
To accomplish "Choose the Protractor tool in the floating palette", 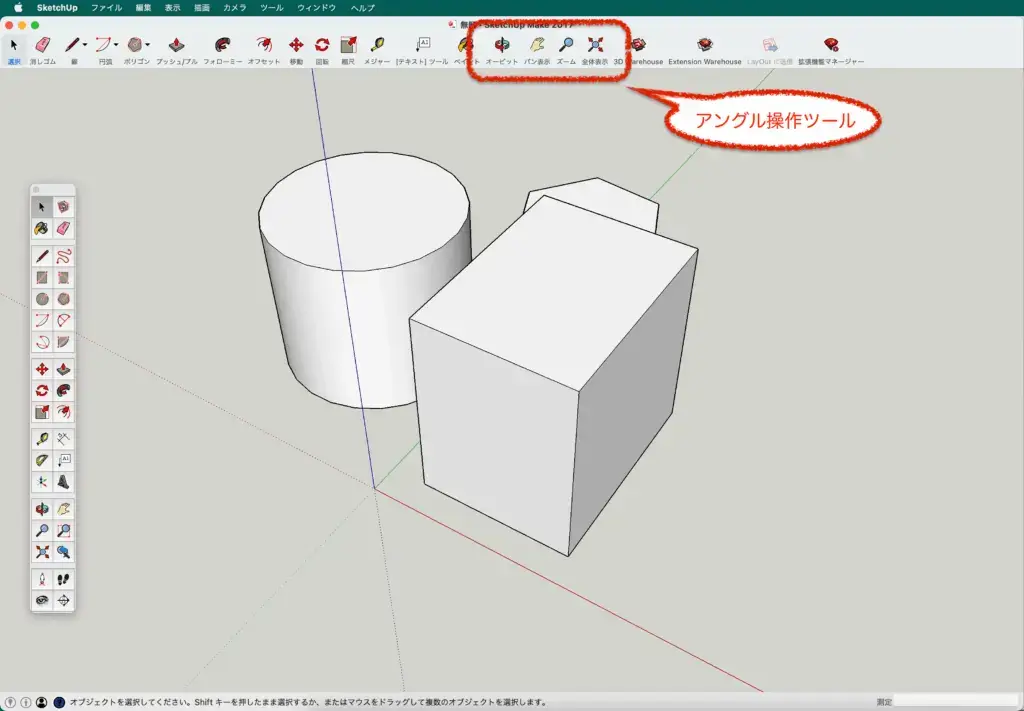I will pos(42,460).
